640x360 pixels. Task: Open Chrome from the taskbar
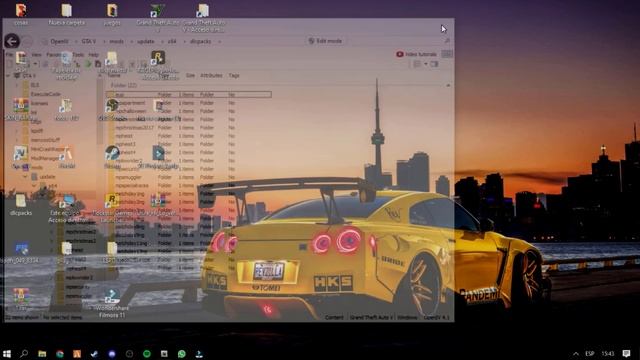pos(60,353)
